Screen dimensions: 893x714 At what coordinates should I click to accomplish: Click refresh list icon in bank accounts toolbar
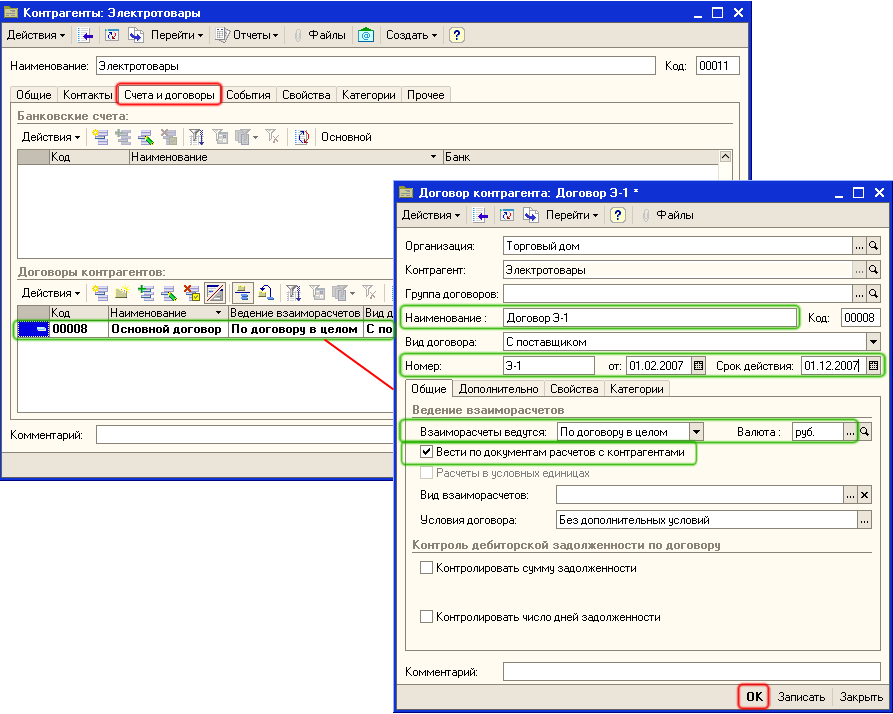[x=302, y=137]
